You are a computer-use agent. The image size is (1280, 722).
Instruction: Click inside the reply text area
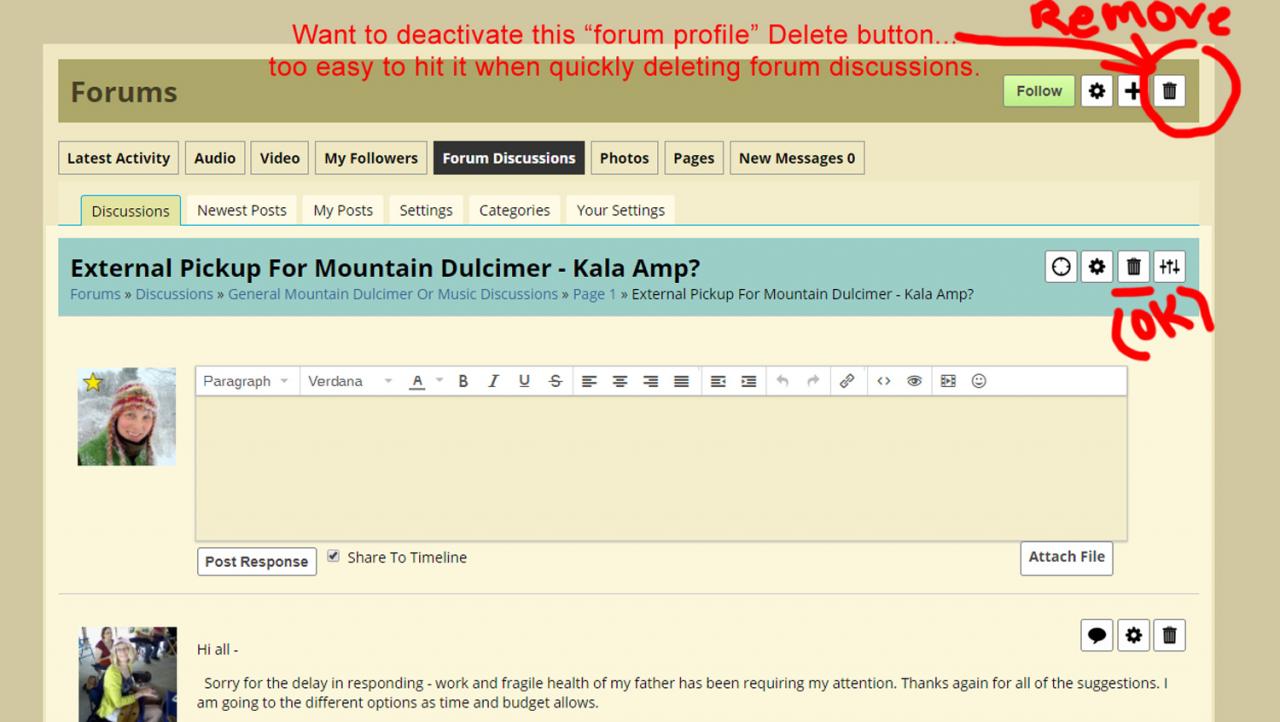coord(660,468)
